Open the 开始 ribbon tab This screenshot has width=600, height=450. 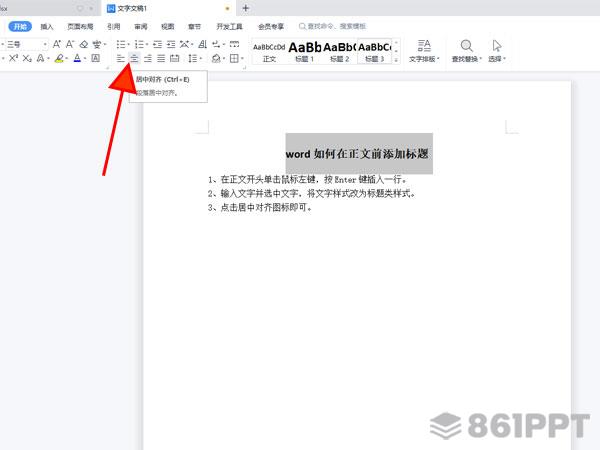pos(20,26)
